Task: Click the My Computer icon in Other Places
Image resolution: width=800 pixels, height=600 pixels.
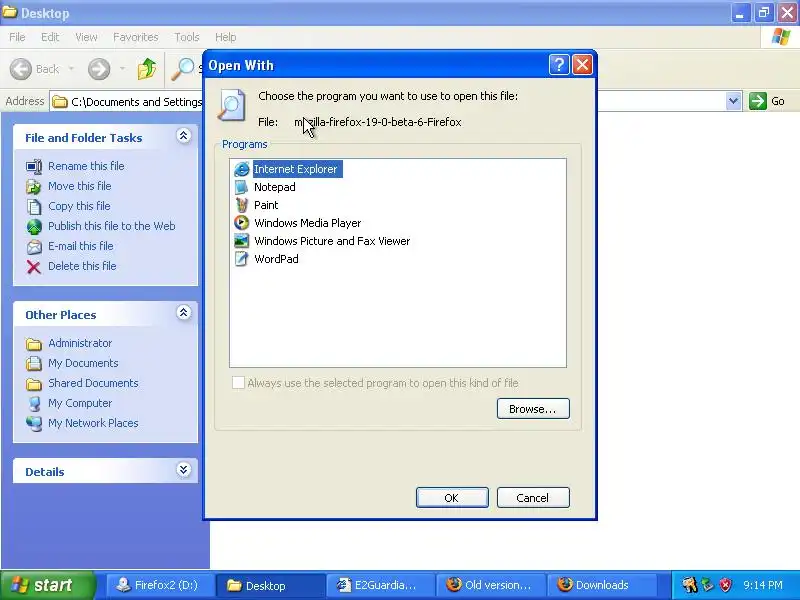Action: pyautogui.click(x=34, y=403)
